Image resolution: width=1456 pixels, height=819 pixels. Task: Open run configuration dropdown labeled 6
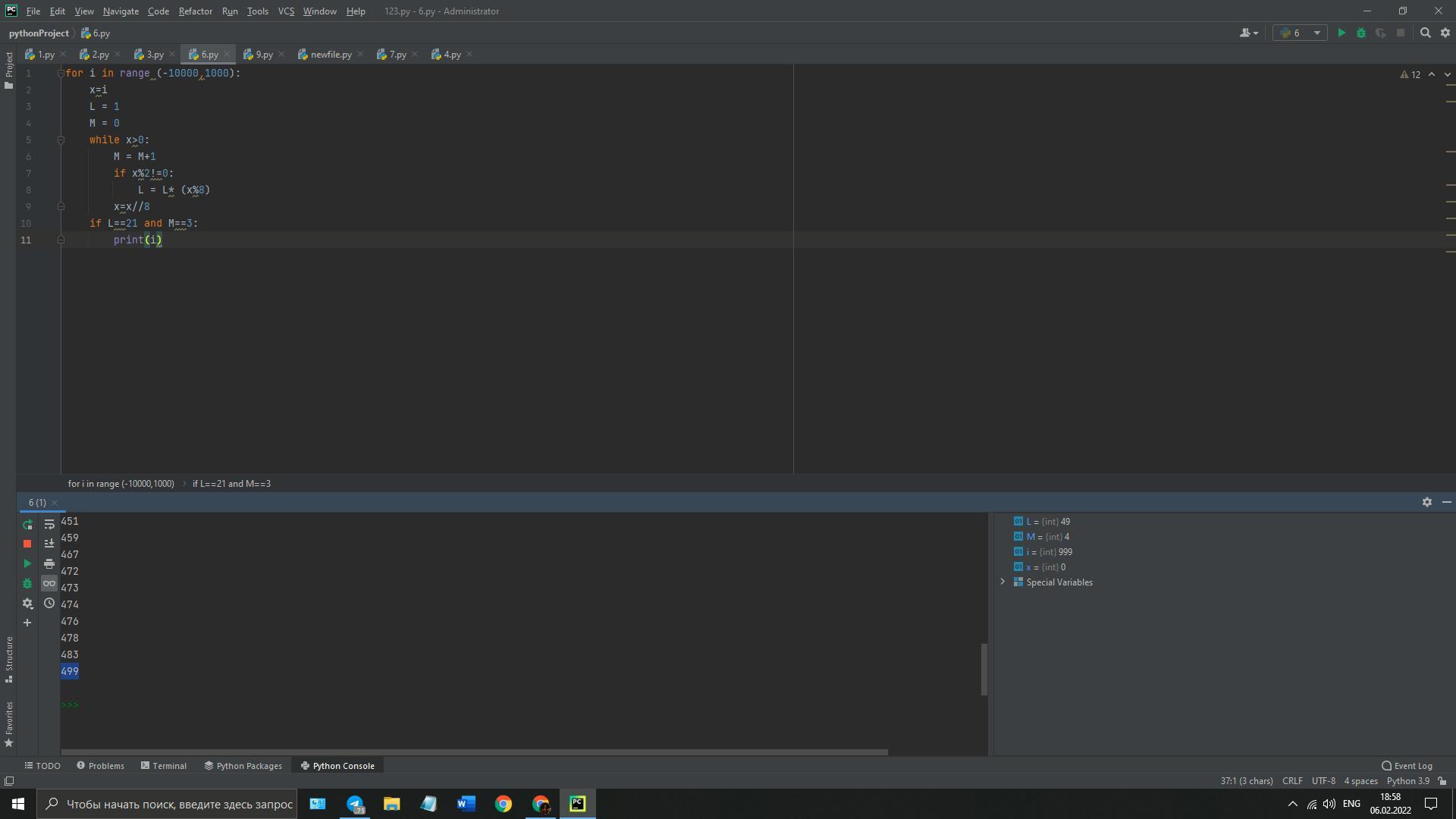[x=1300, y=33]
